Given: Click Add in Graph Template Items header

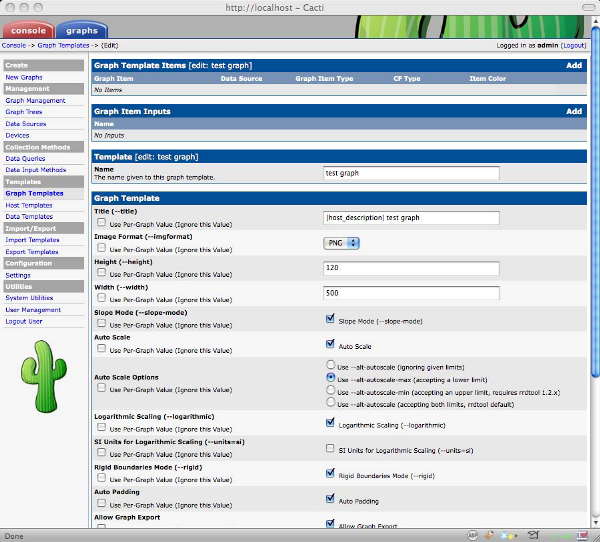Looking at the screenshot, I should (574, 65).
